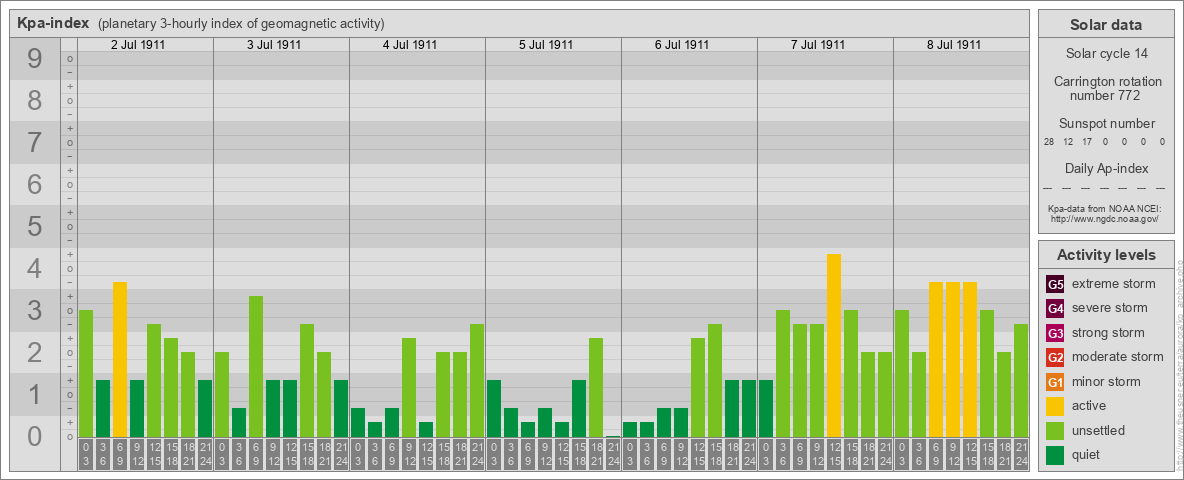Select the dark green quiet swatch
The height and width of the screenshot is (480, 1184).
[1055, 454]
